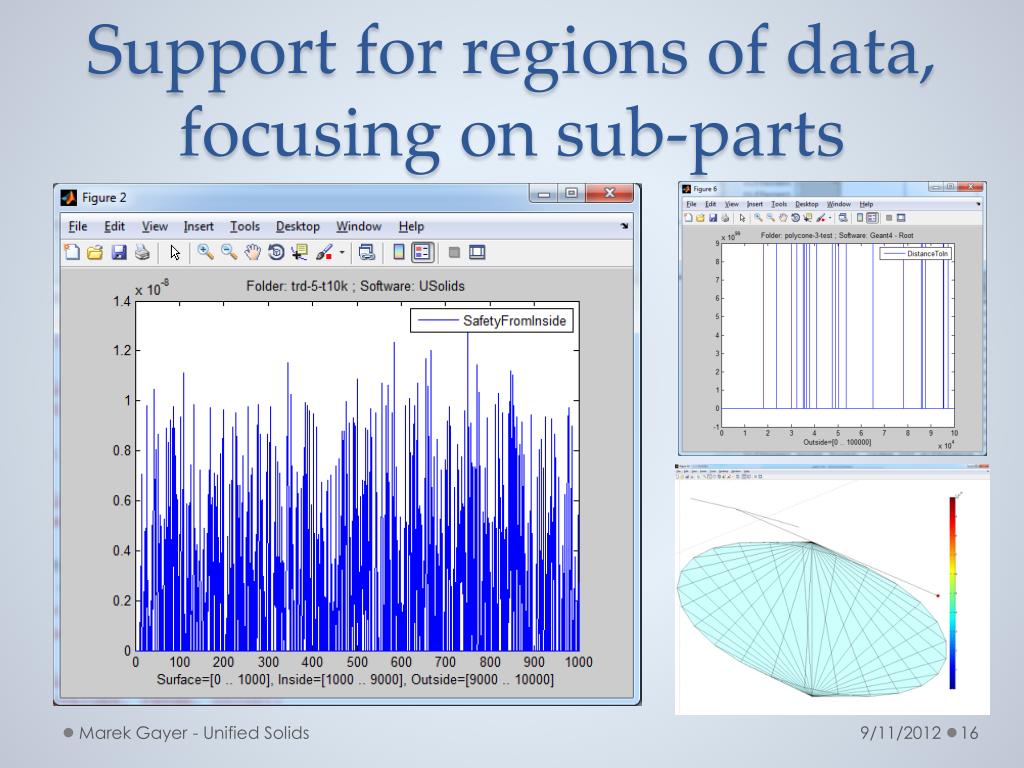
Task: Open Insert menu in Figure 6
Action: click(755, 204)
